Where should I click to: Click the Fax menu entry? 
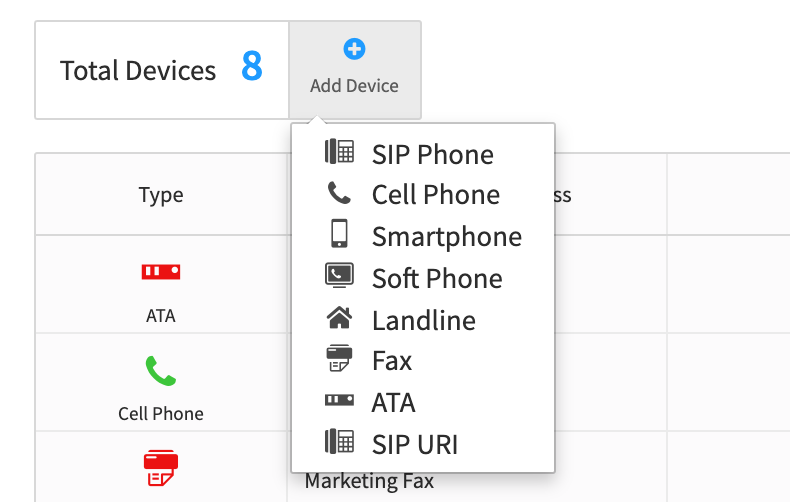tap(392, 361)
